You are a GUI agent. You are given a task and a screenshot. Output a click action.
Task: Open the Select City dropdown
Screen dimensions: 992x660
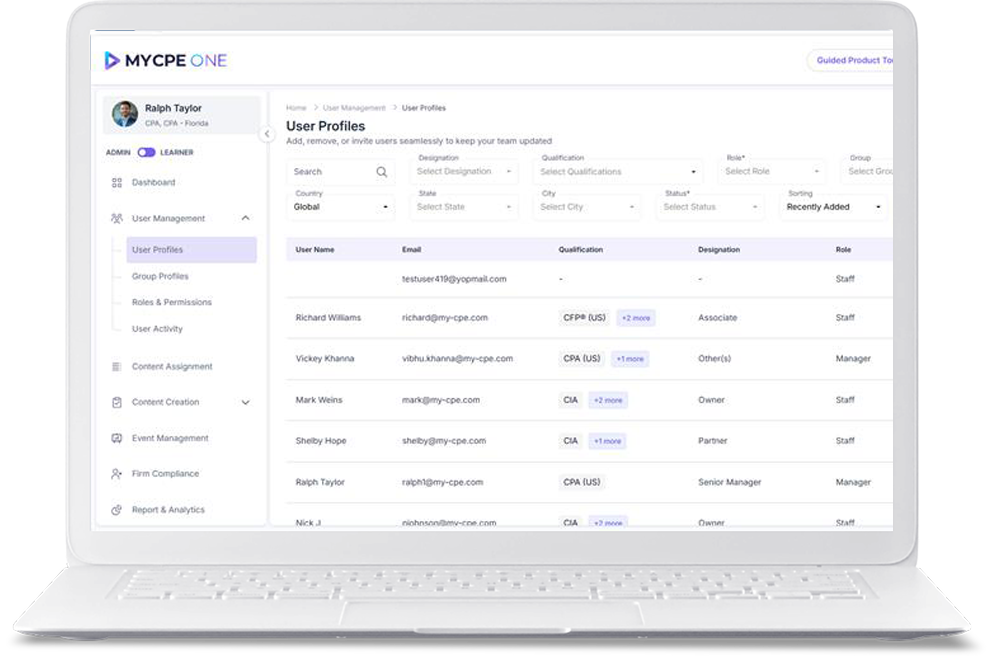[x=587, y=207]
